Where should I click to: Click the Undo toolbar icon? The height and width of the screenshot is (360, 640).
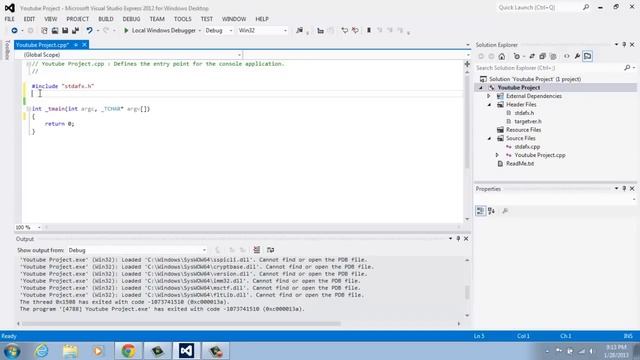point(89,31)
